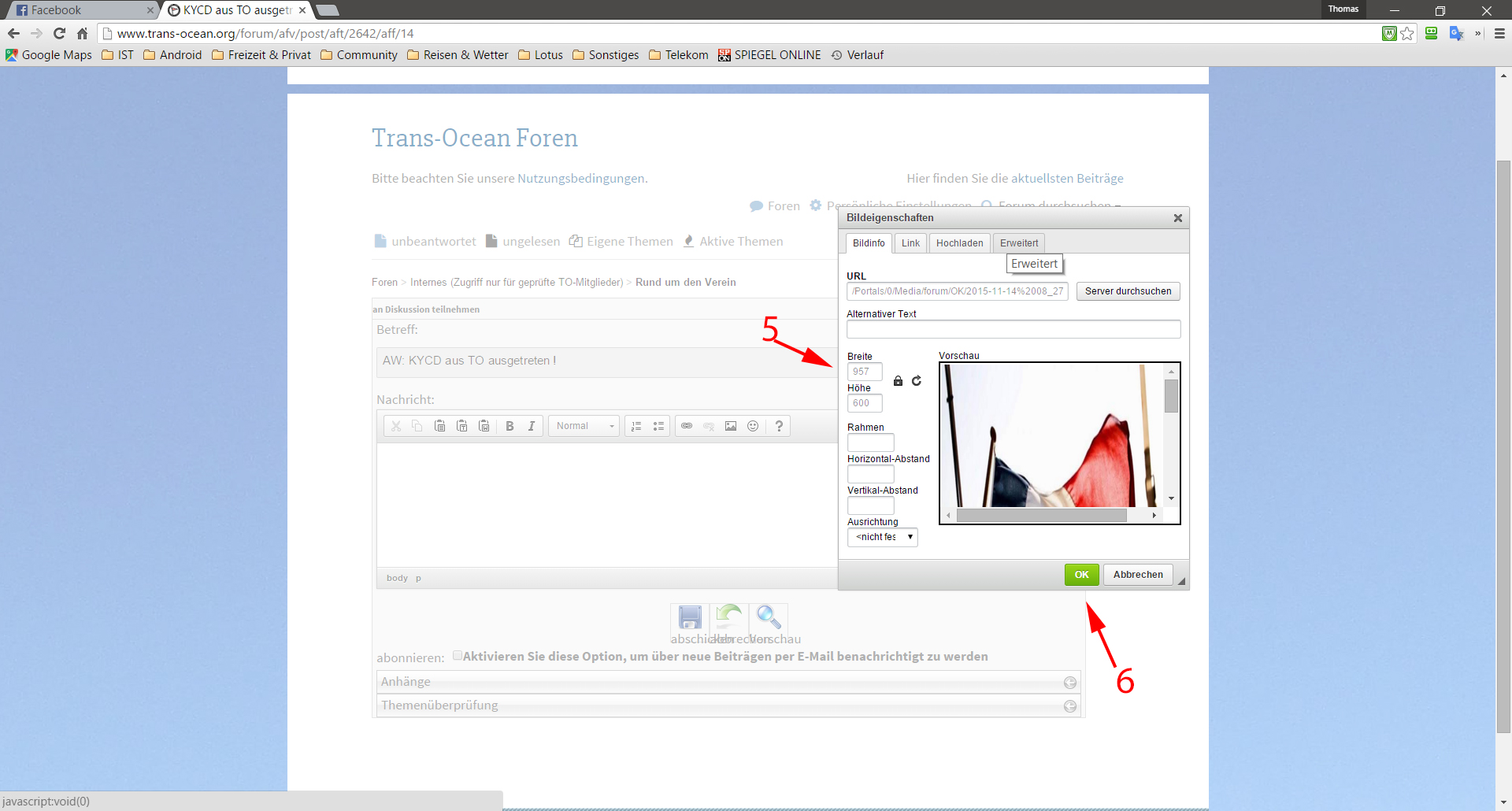Enable the email subscription checkbox
This screenshot has height=811, width=1512.
(458, 656)
